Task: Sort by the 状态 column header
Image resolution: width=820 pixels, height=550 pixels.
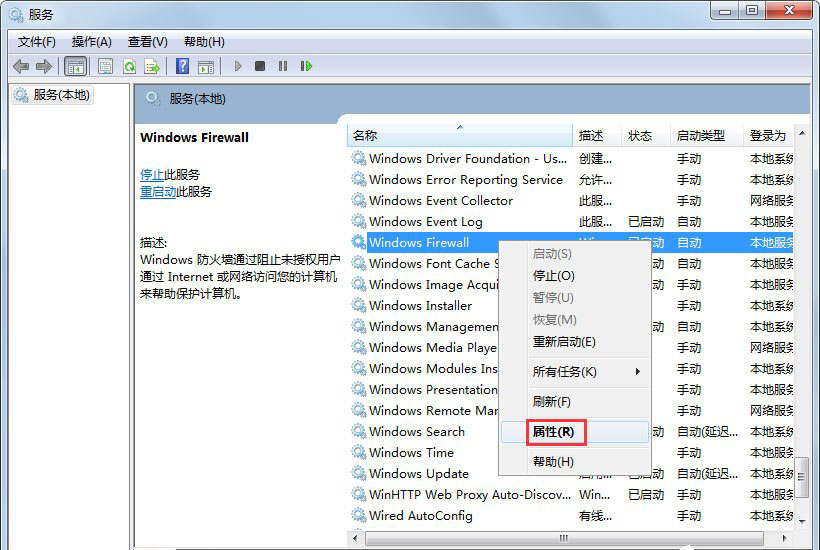Action: (645, 135)
